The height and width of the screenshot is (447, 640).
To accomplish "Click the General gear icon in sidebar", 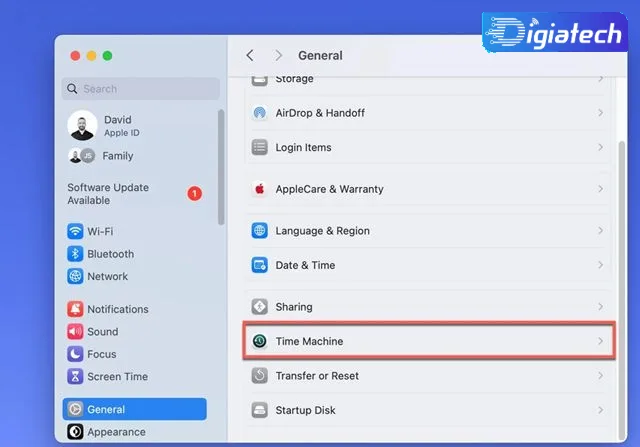I will pyautogui.click(x=75, y=409).
